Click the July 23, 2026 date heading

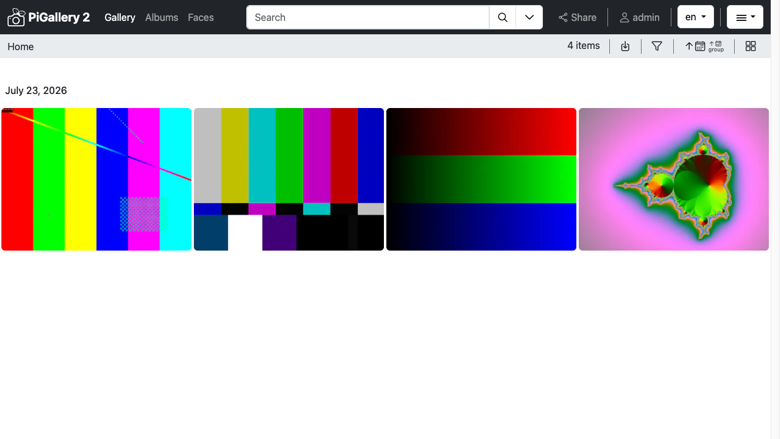point(36,90)
